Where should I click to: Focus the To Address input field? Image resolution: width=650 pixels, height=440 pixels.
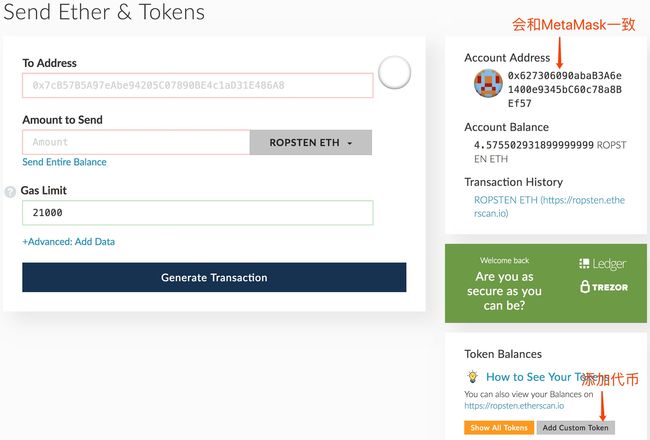197,85
